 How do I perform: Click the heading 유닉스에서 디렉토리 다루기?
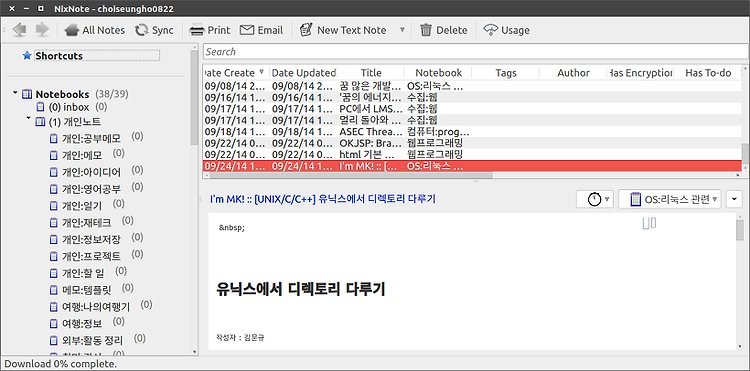click(300, 289)
